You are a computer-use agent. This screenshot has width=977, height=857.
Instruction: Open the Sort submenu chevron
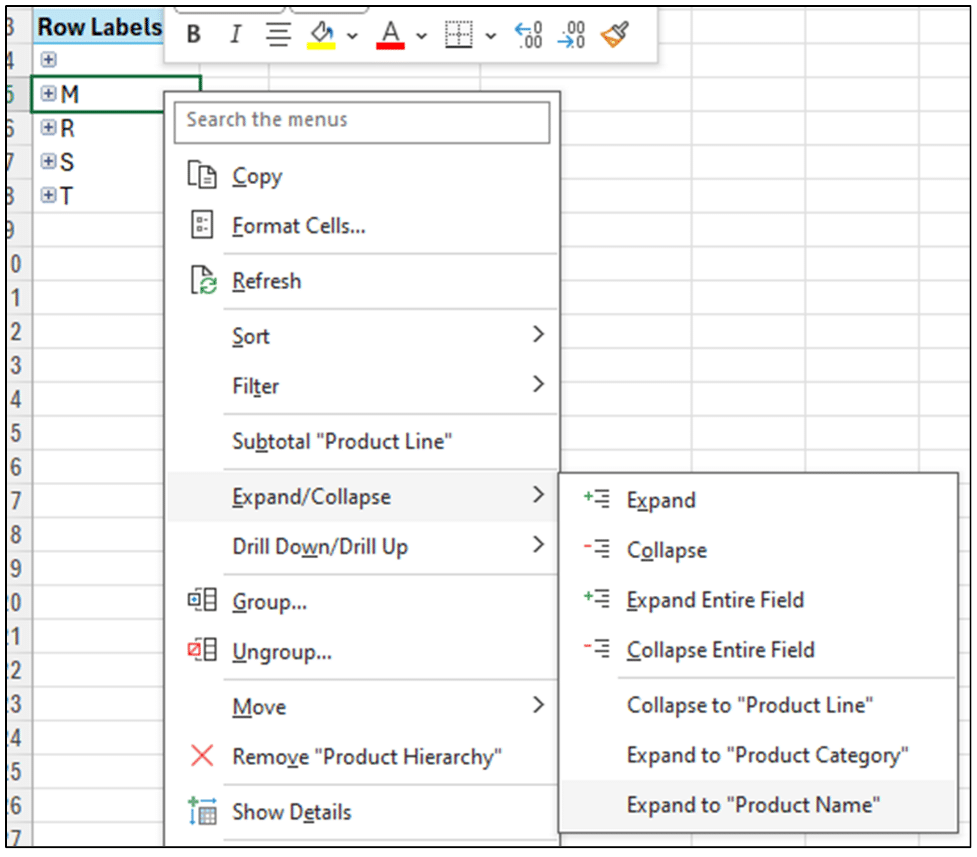coord(538,334)
